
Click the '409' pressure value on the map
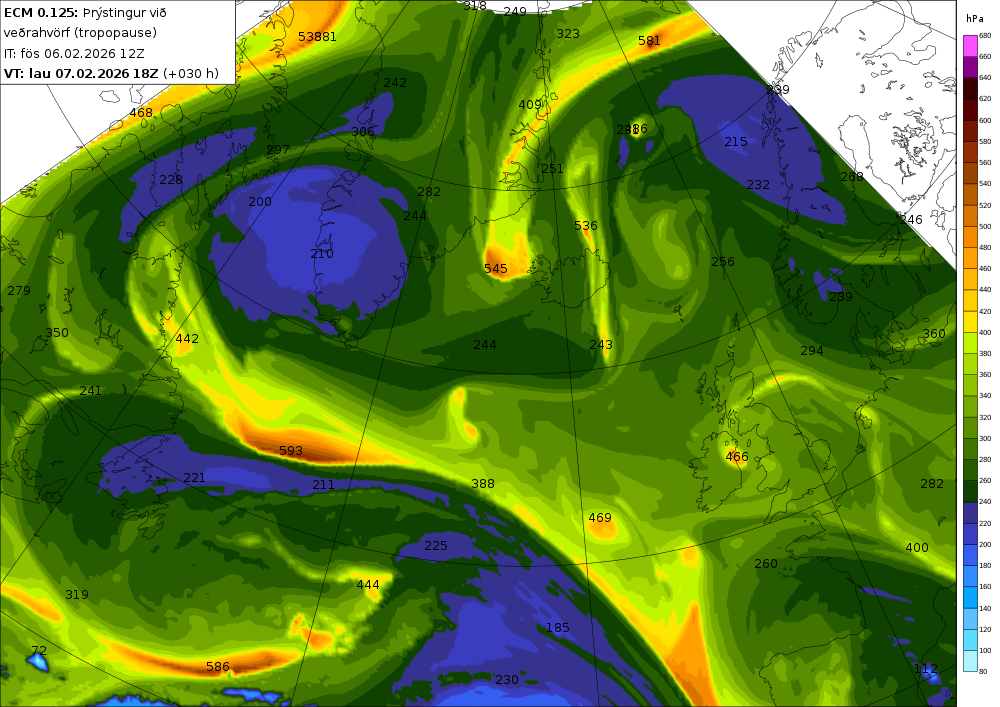(530, 105)
